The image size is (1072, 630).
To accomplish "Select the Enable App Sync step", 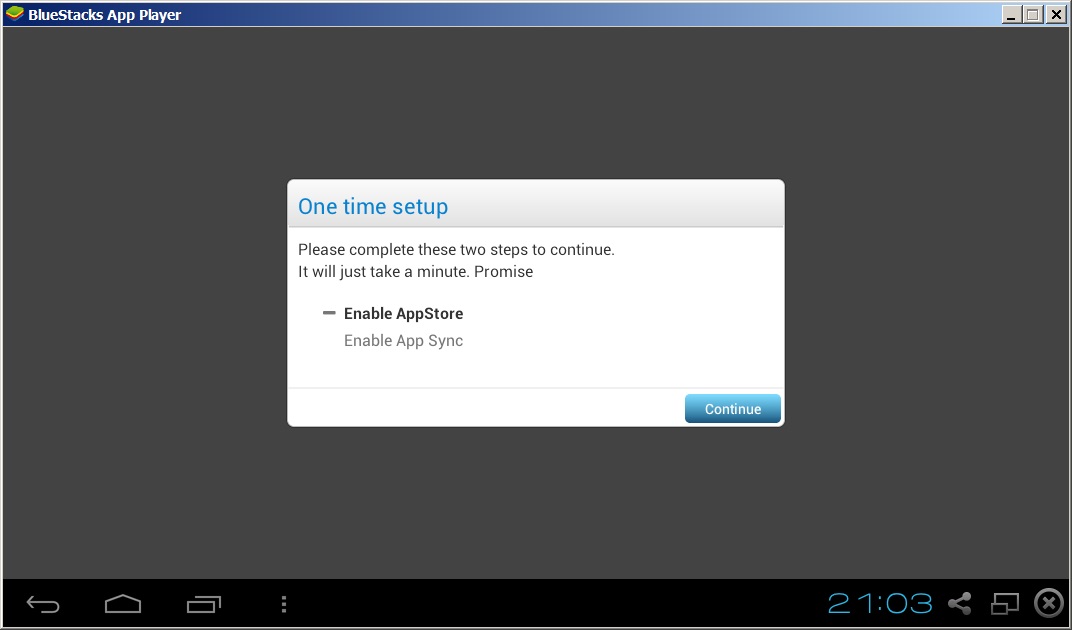I will pos(403,341).
